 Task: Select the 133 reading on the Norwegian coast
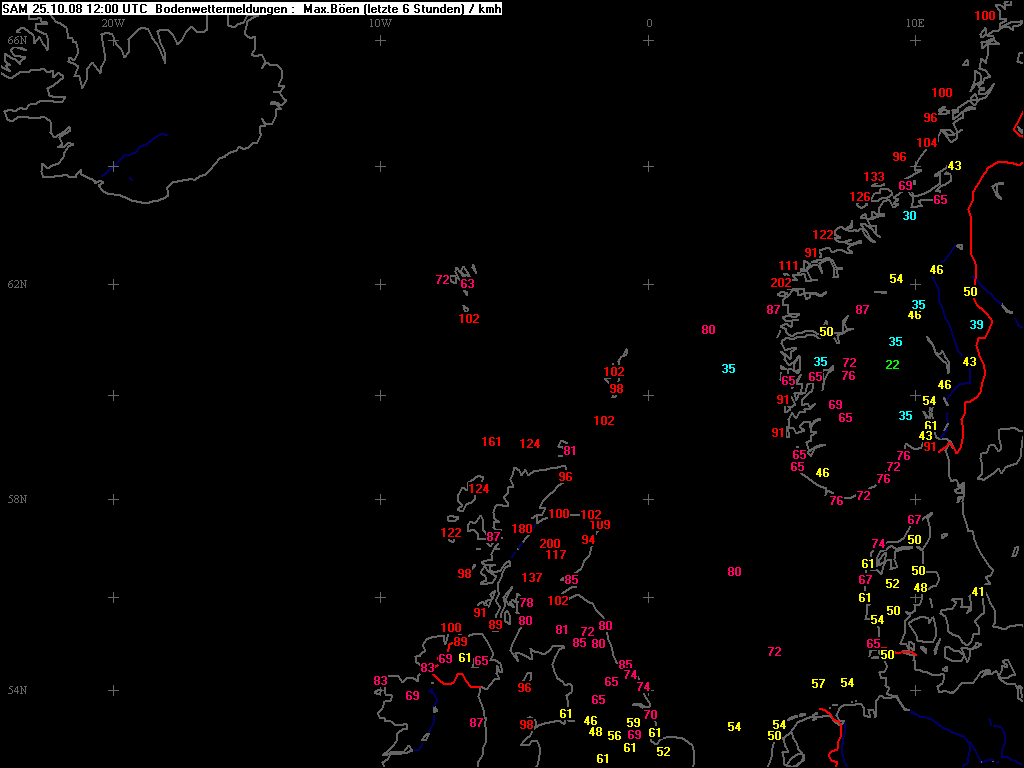[x=874, y=177]
